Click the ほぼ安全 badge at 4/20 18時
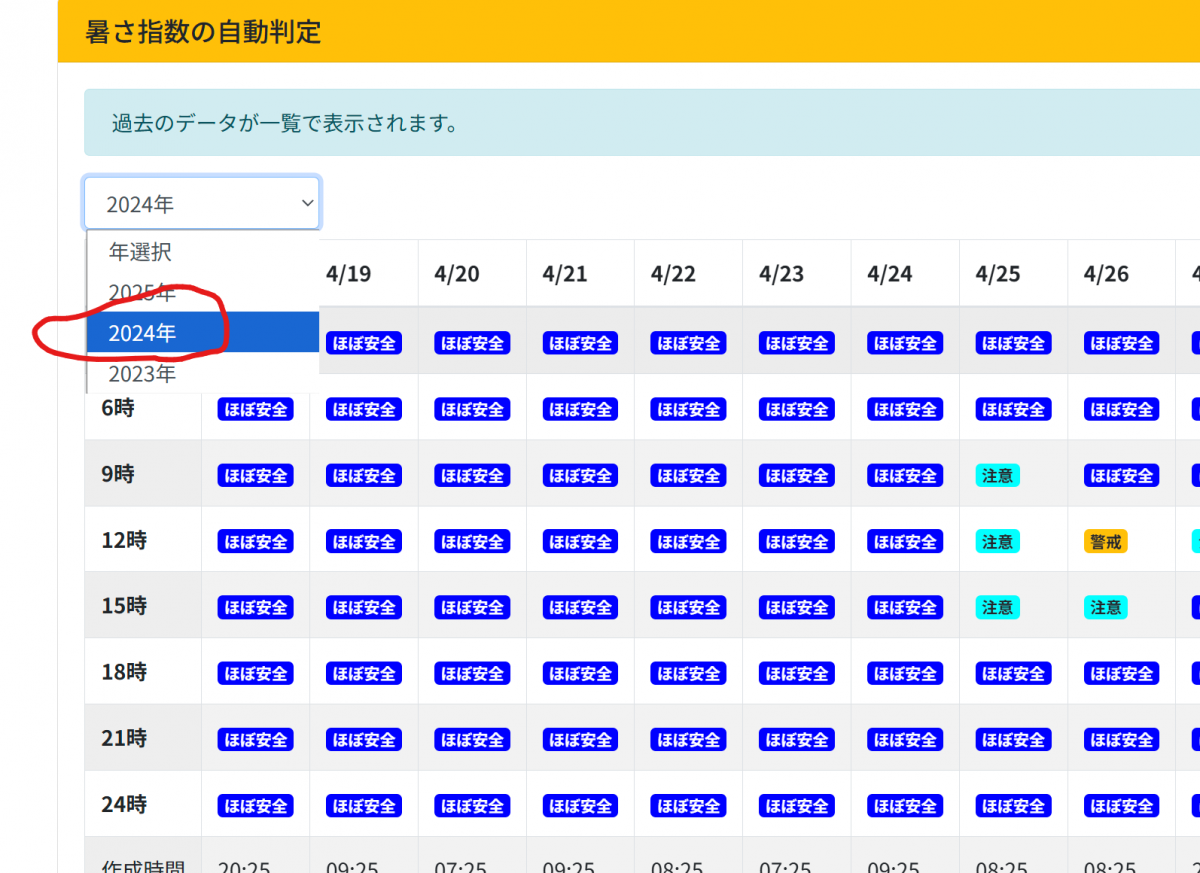 472,673
